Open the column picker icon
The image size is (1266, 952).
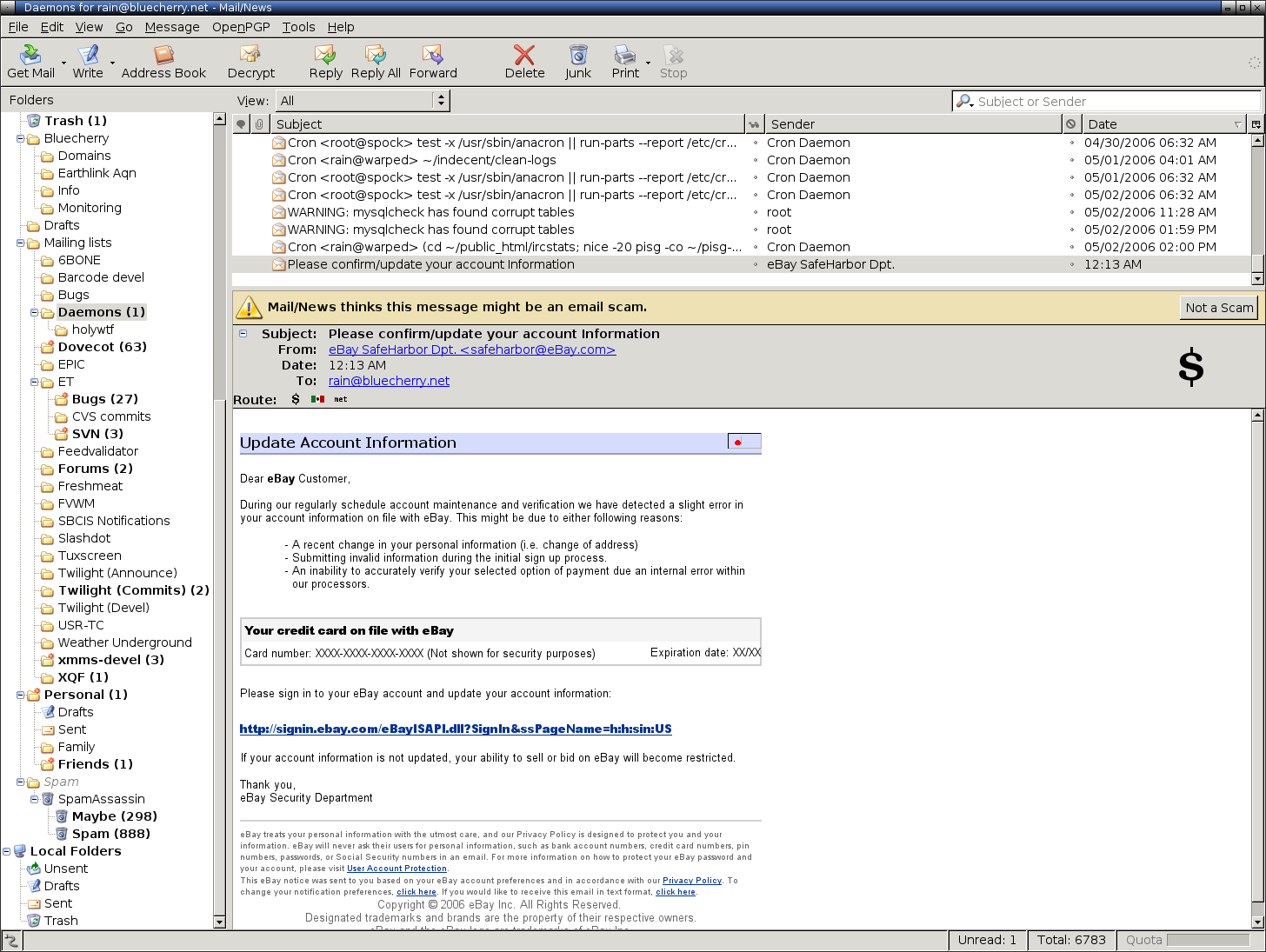pos(1256,124)
